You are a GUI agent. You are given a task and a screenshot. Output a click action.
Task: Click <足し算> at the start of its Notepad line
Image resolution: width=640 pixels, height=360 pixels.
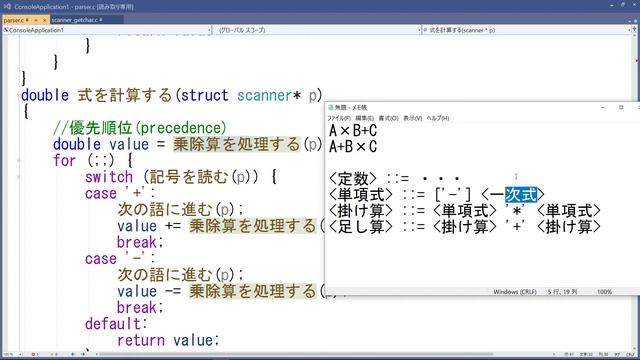360,227
